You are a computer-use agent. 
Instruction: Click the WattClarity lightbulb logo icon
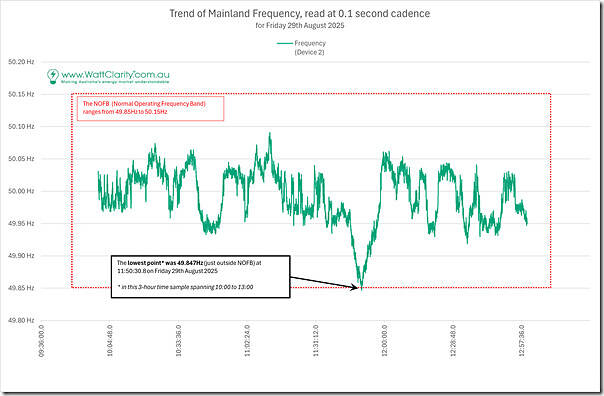coord(53,76)
